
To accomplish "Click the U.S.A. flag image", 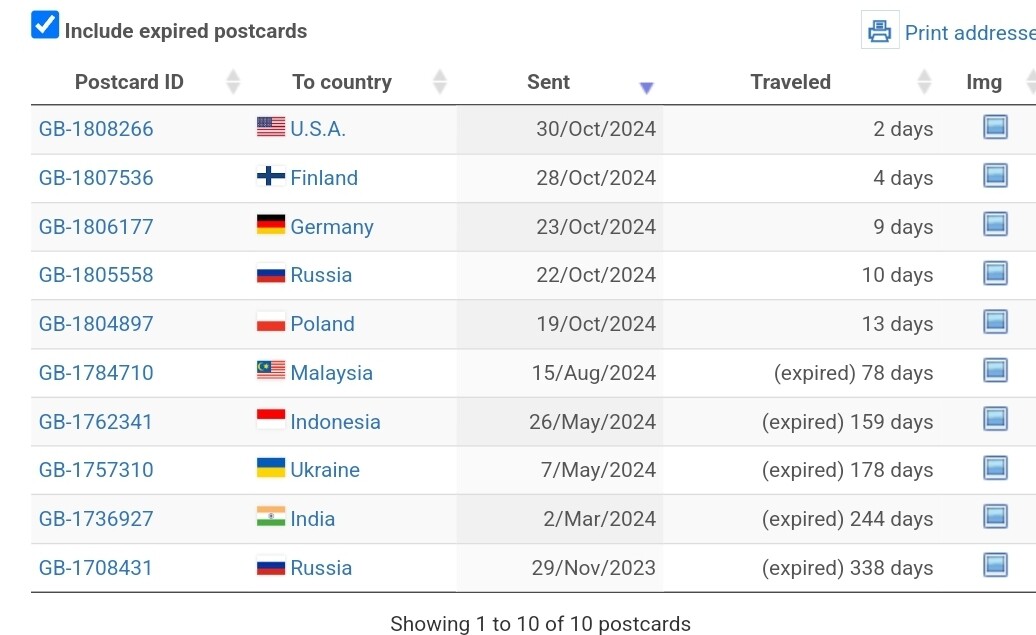I will (x=271, y=126).
